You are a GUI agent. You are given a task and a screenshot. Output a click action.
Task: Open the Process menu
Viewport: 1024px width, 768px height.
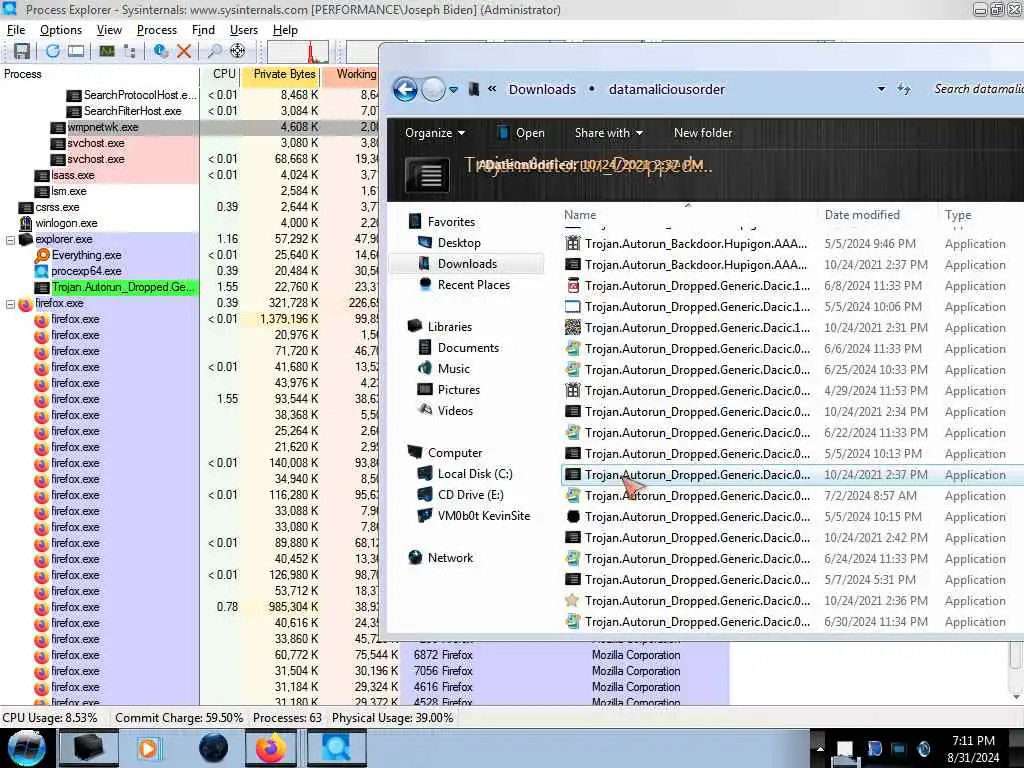pos(157,30)
